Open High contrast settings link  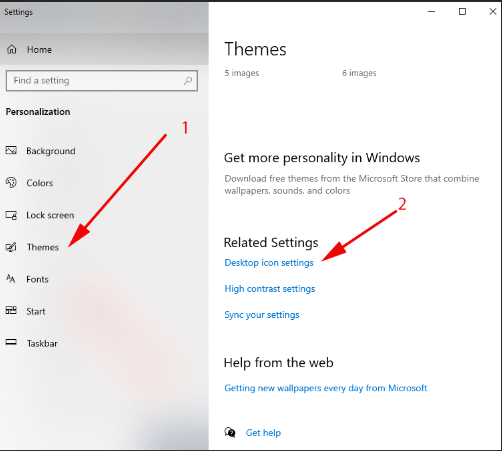pos(270,289)
